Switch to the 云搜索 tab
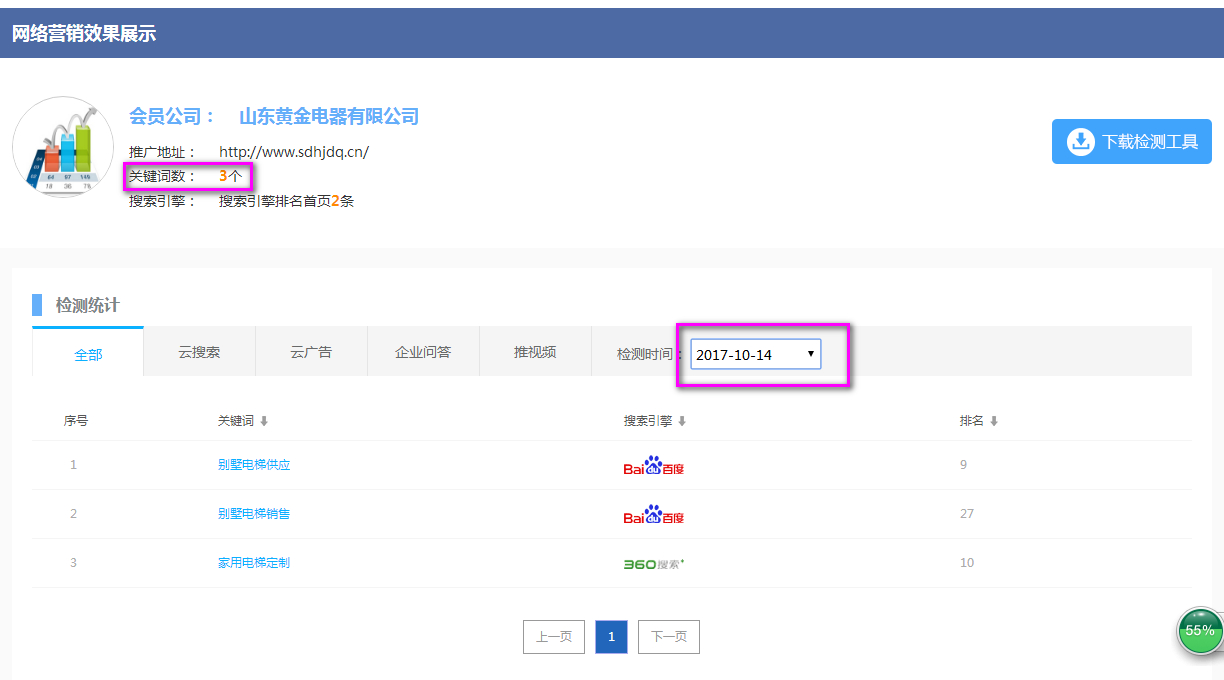Image resolution: width=1224 pixels, height=680 pixels. [x=200, y=352]
